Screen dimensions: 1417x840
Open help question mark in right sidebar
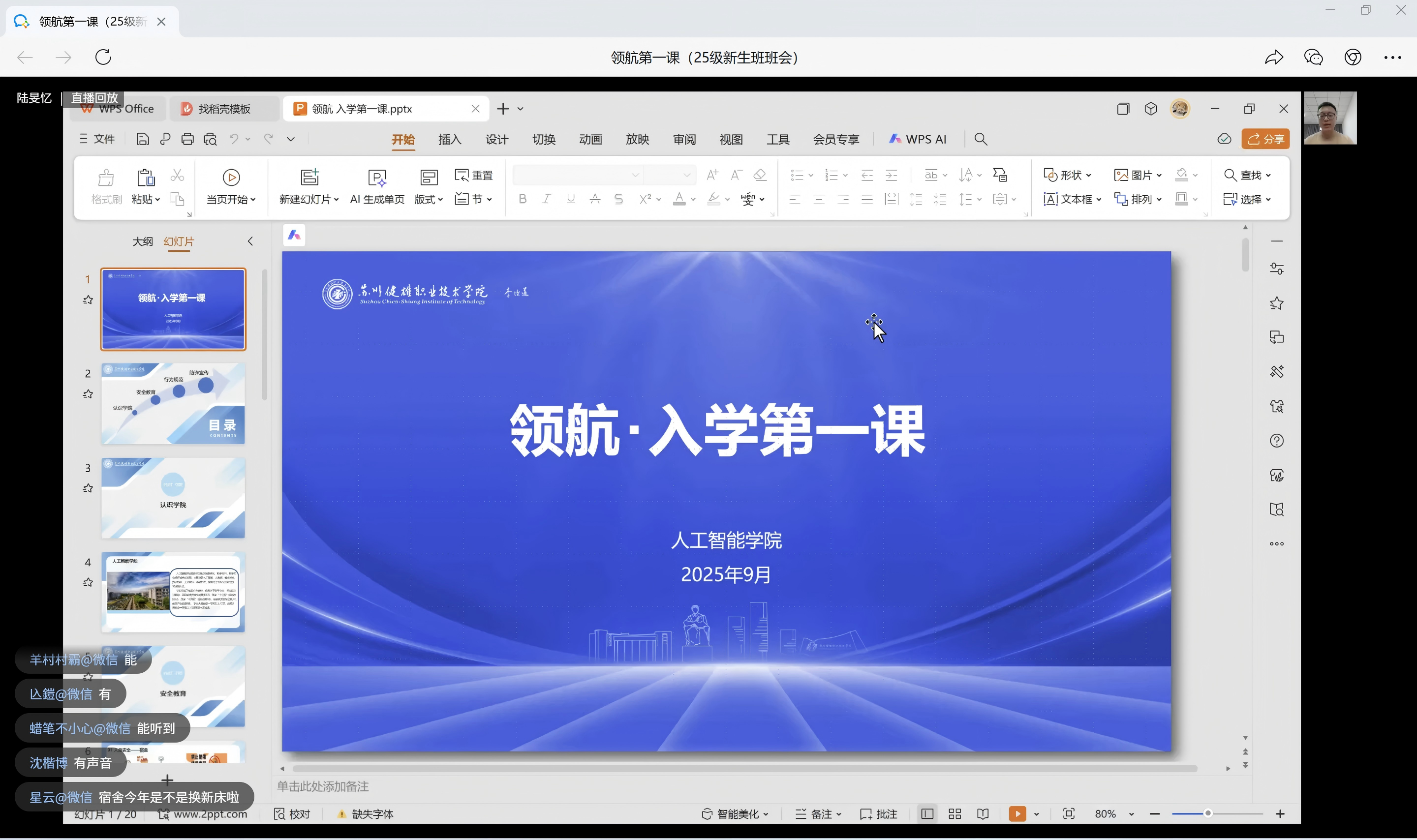coord(1276,441)
